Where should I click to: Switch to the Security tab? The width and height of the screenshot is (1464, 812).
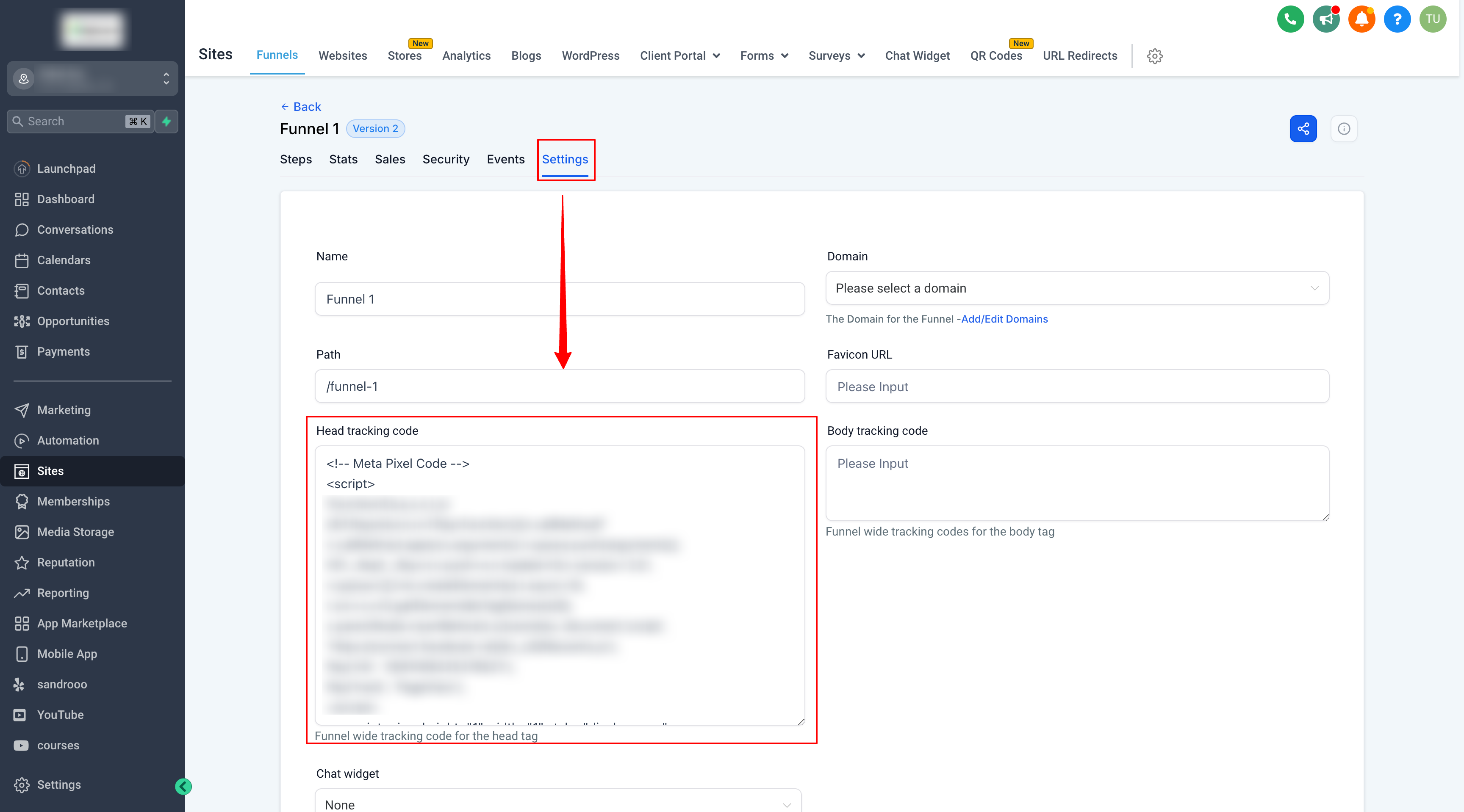click(x=446, y=160)
